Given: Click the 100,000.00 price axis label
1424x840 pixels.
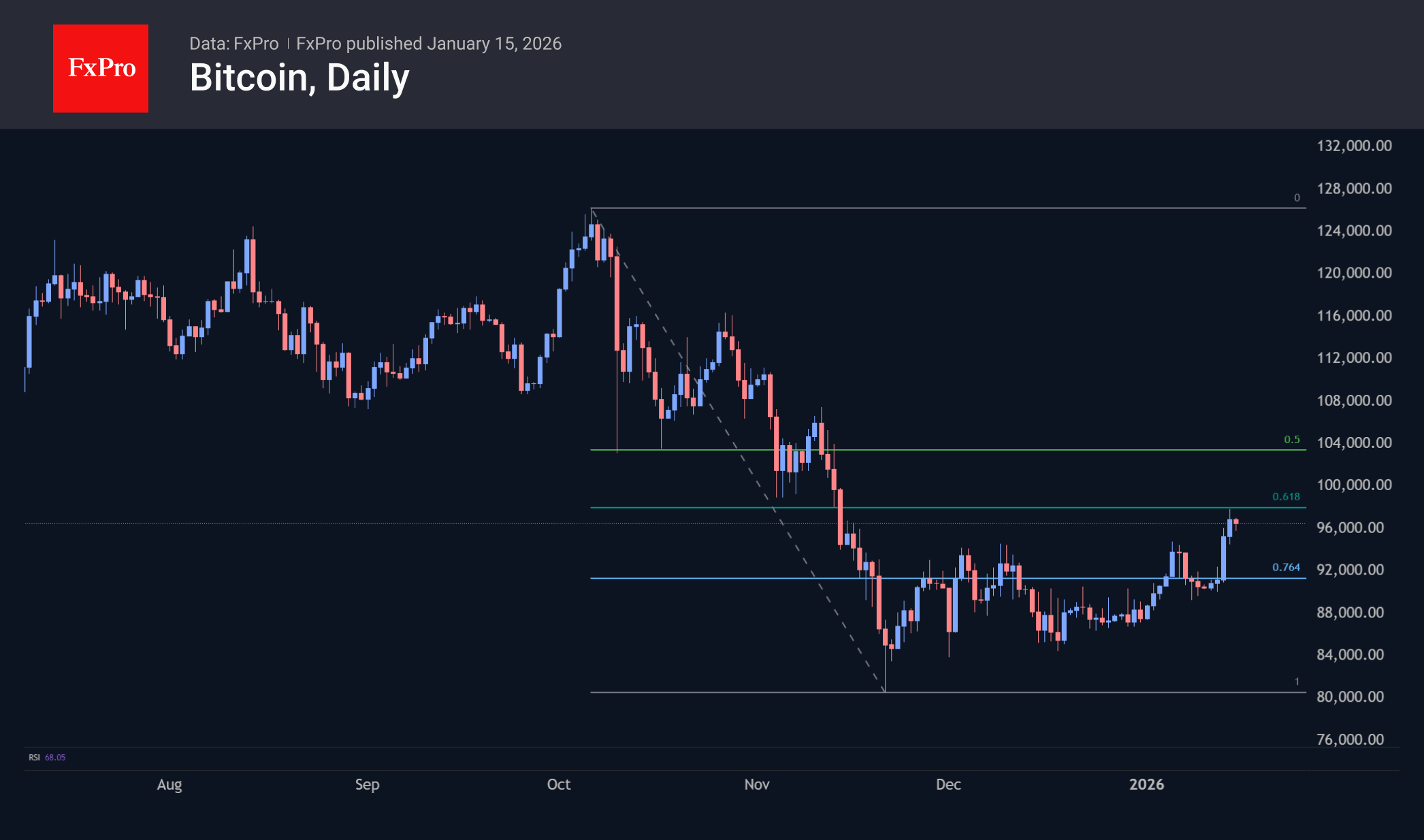Looking at the screenshot, I should click(1354, 485).
